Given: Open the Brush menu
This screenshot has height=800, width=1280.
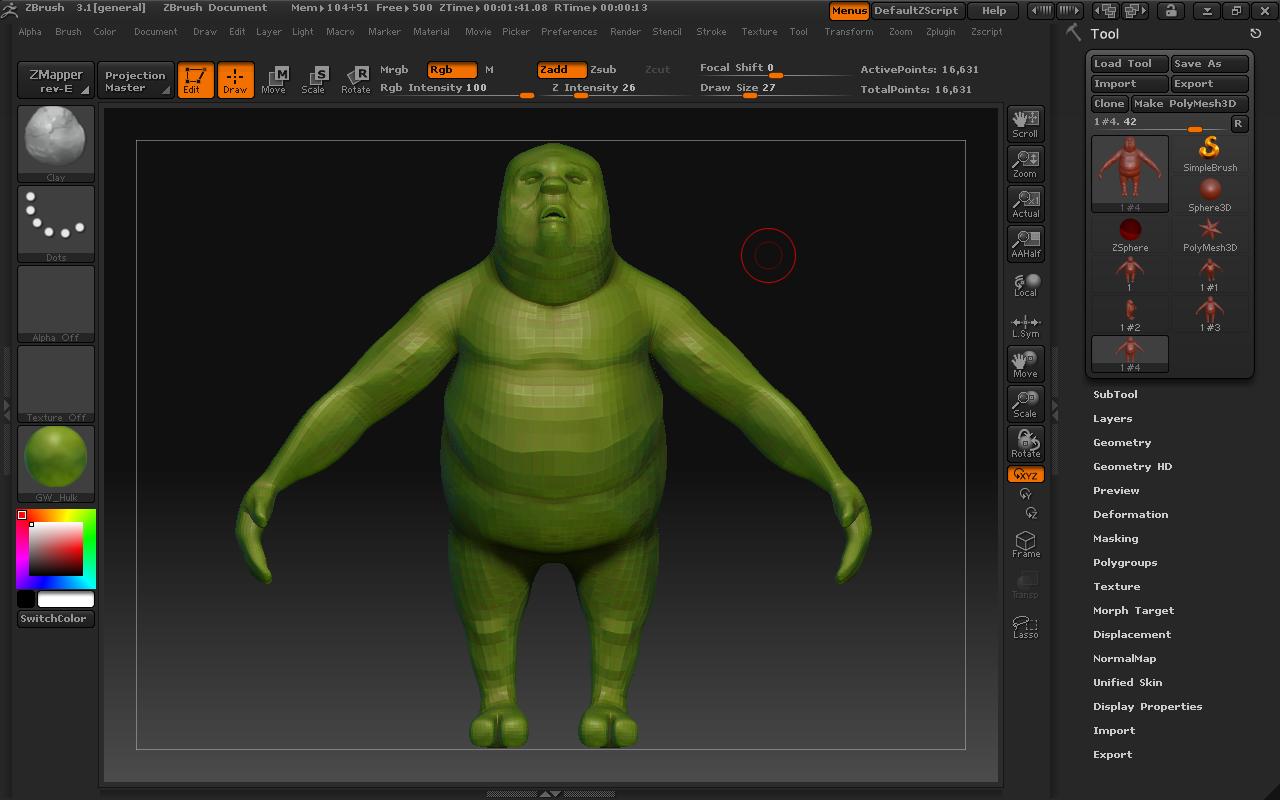Looking at the screenshot, I should 68,32.
